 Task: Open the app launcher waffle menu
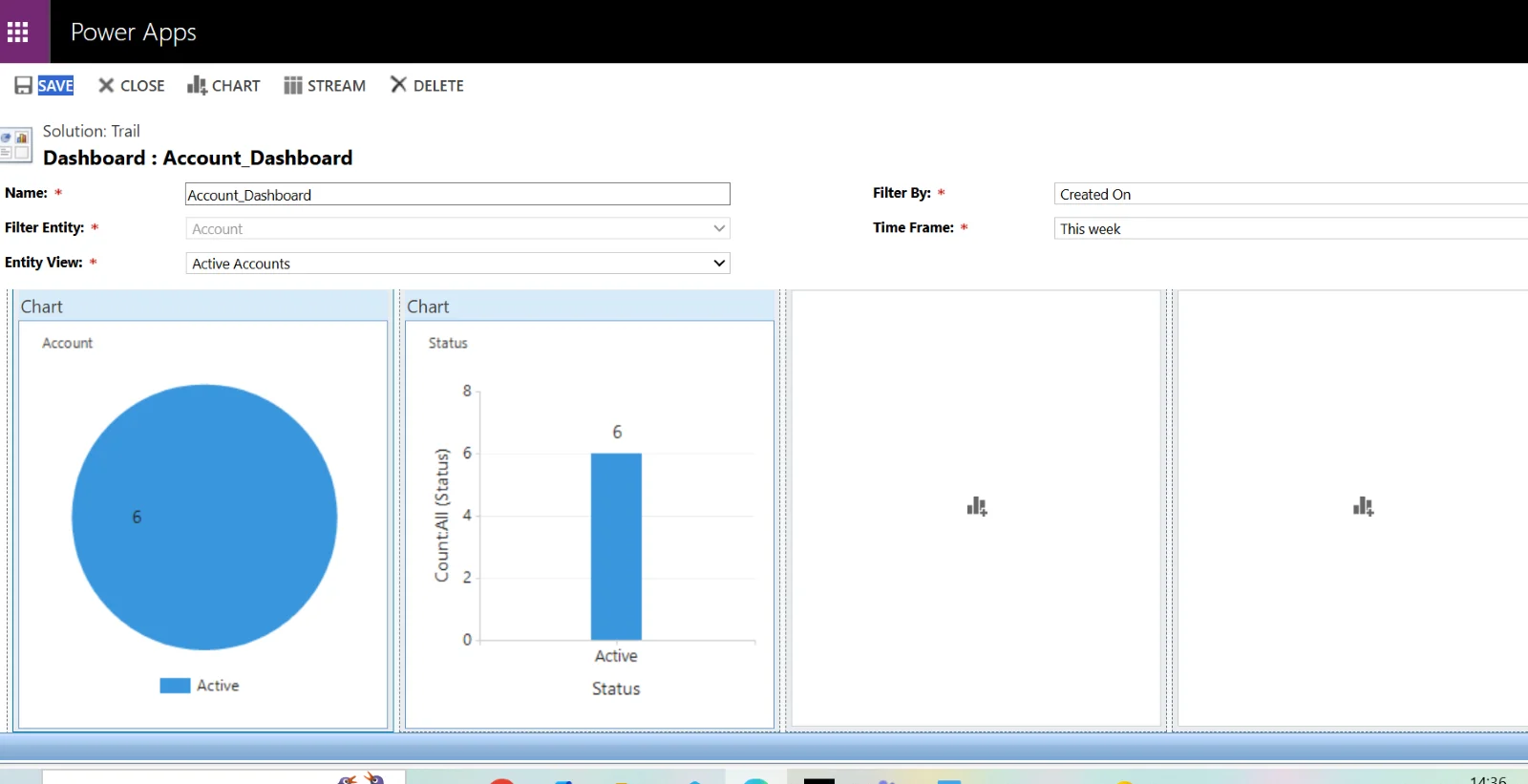pos(18,32)
